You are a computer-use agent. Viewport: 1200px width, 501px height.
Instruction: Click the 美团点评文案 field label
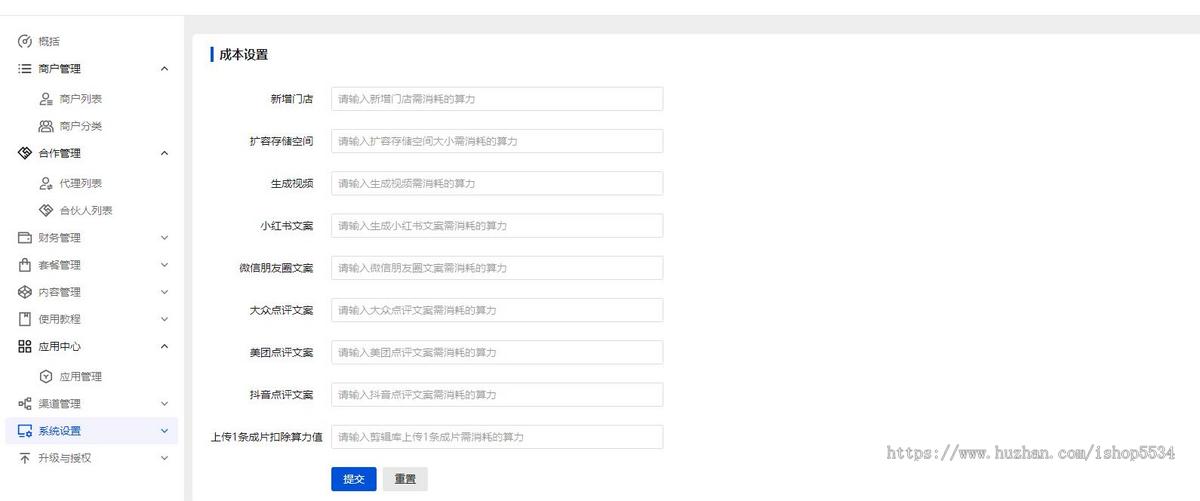(x=281, y=352)
